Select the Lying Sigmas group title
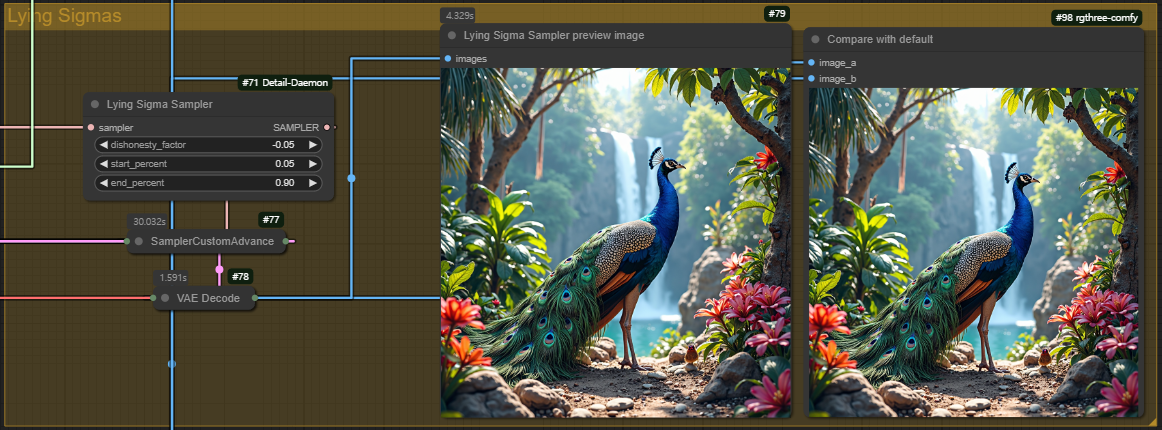Screen dimensions: 1162x430 coord(64,16)
